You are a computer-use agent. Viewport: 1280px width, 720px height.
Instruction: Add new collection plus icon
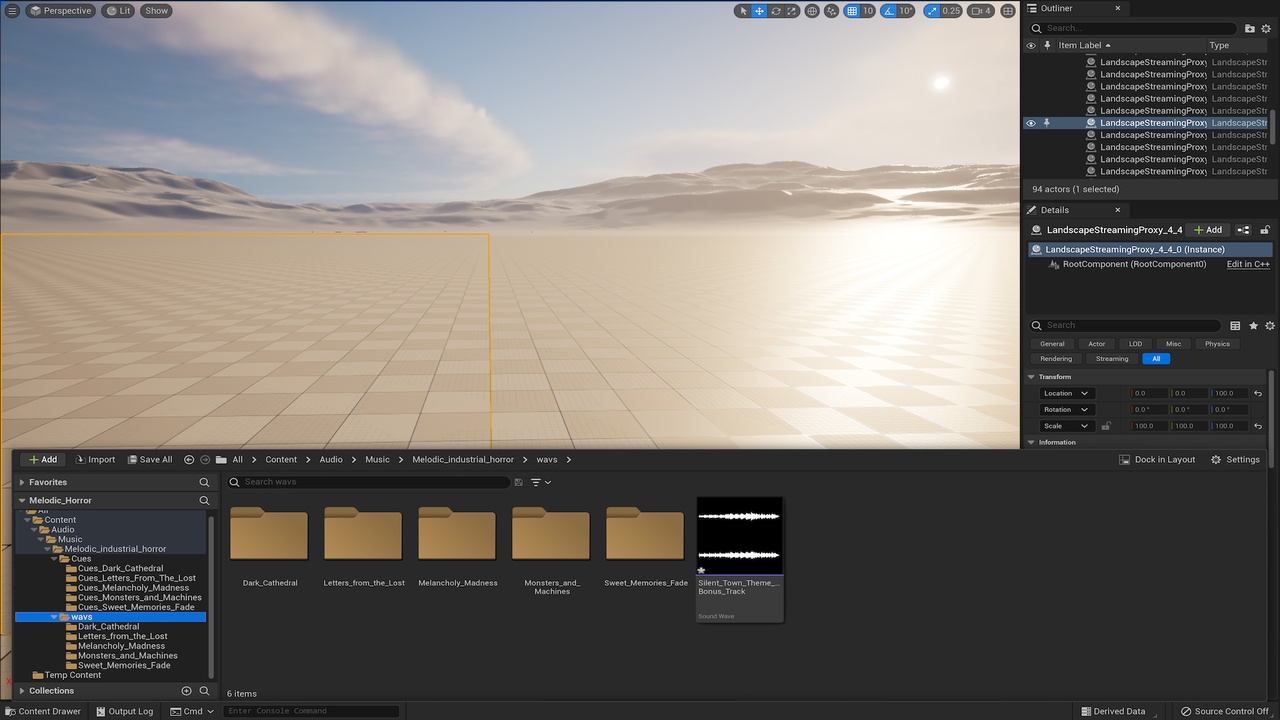[x=186, y=691]
